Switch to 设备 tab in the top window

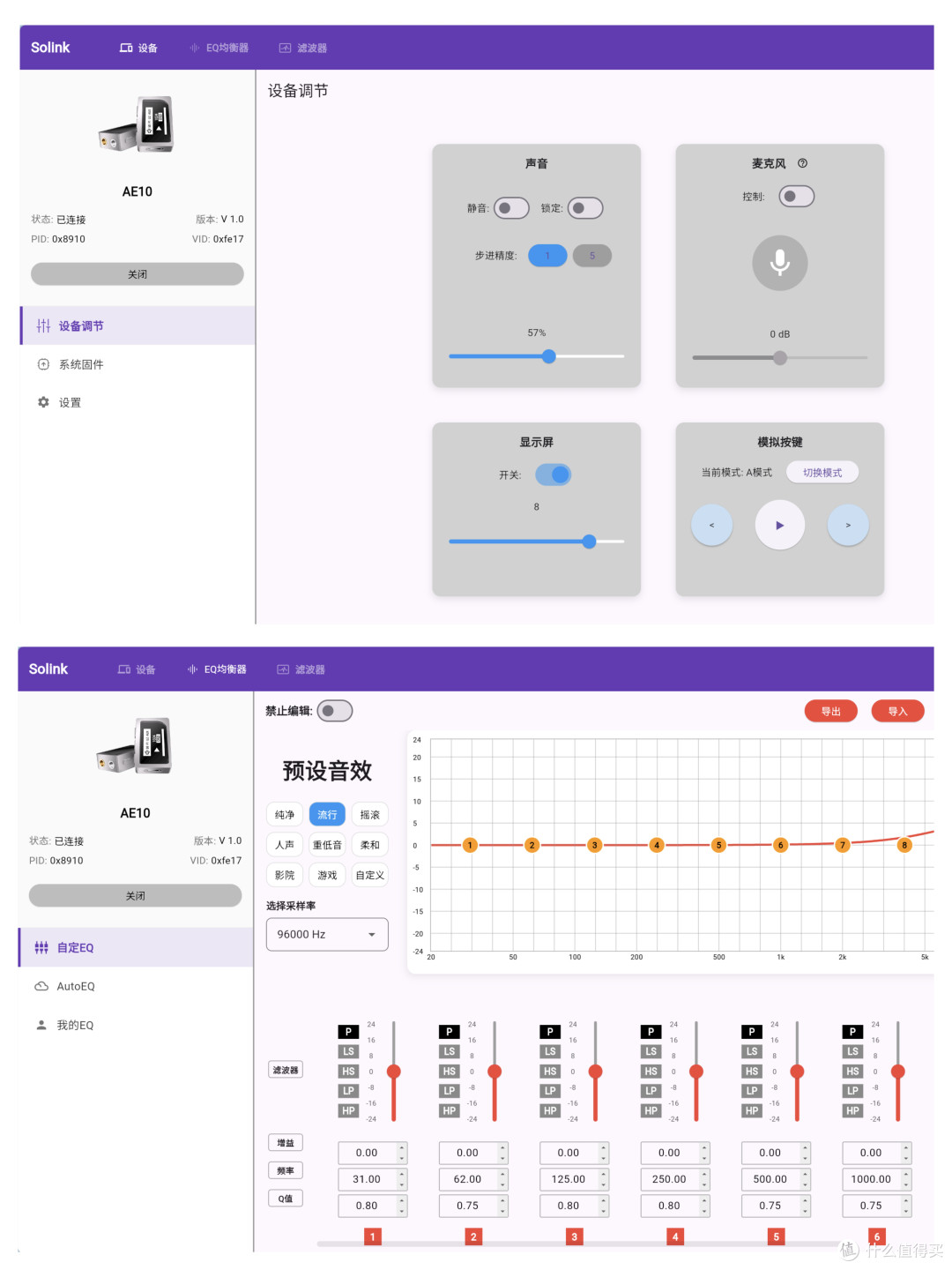(138, 48)
